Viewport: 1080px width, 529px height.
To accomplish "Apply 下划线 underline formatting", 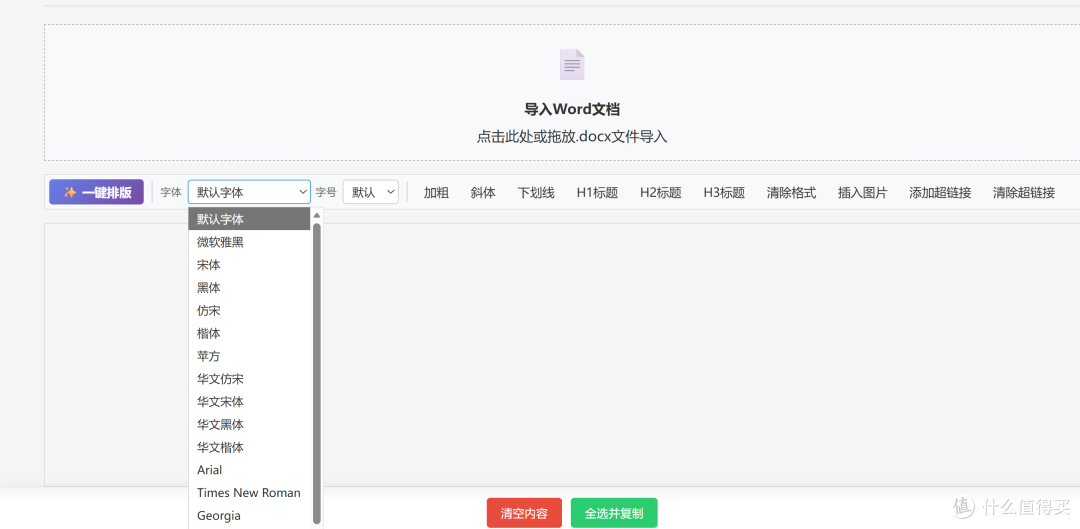I will (x=536, y=193).
